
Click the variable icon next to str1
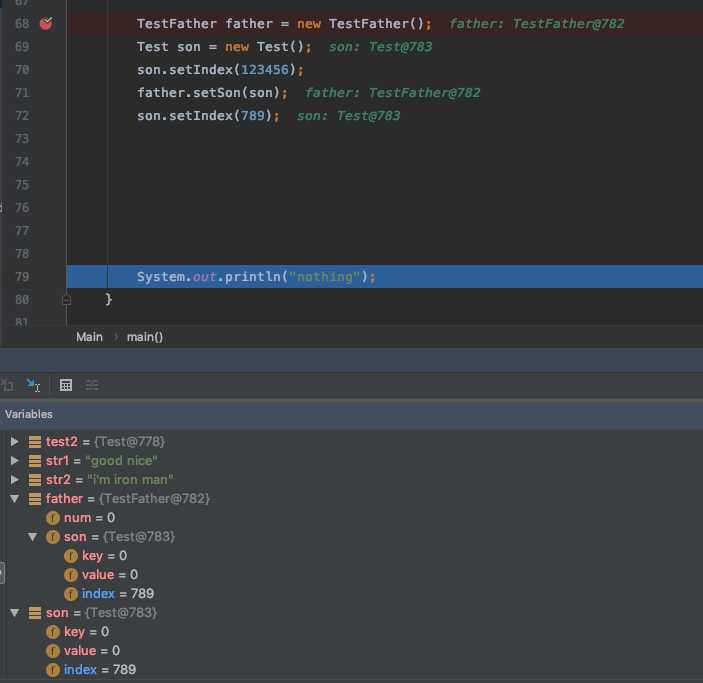pos(35,461)
